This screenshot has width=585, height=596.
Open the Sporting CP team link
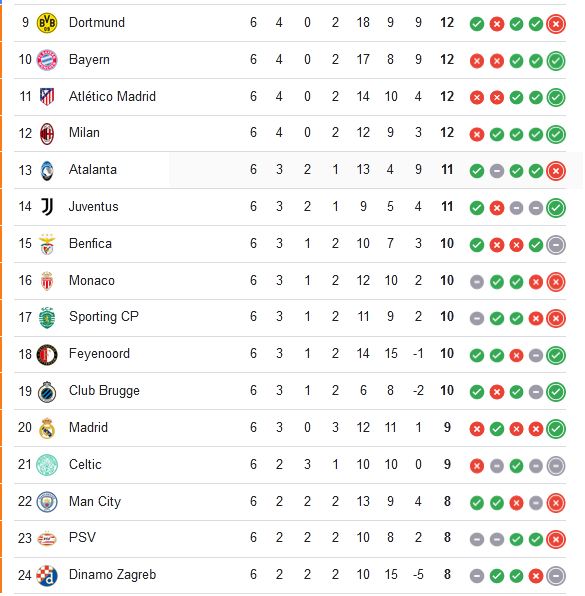(104, 317)
